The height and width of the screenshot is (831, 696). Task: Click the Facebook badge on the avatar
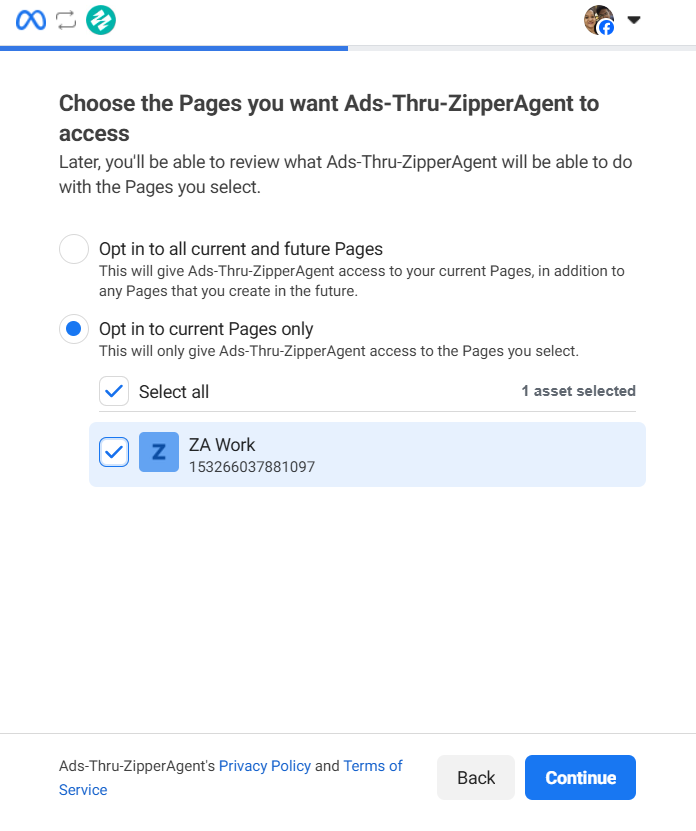606,28
